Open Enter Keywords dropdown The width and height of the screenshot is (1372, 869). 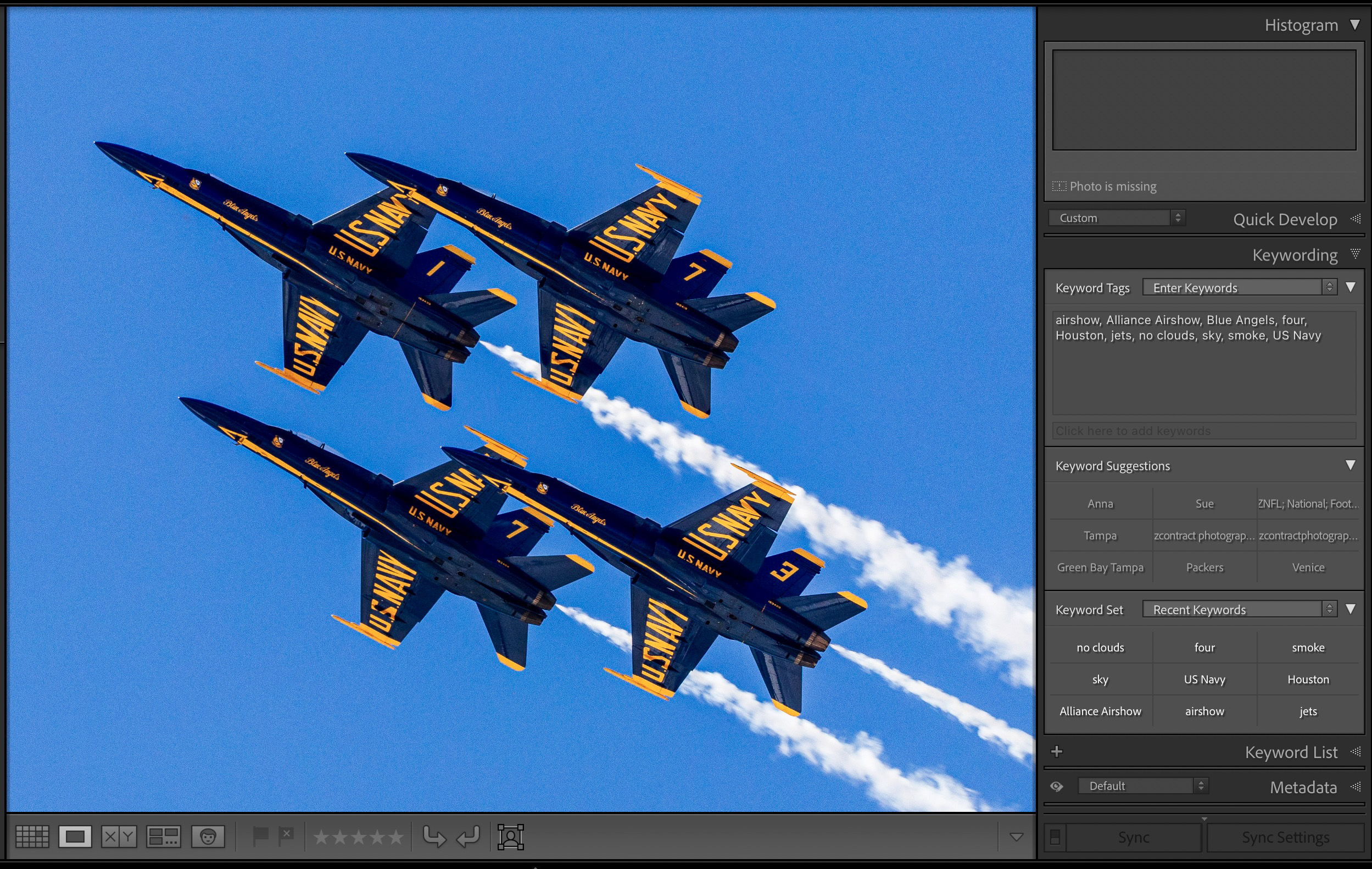(x=1239, y=287)
